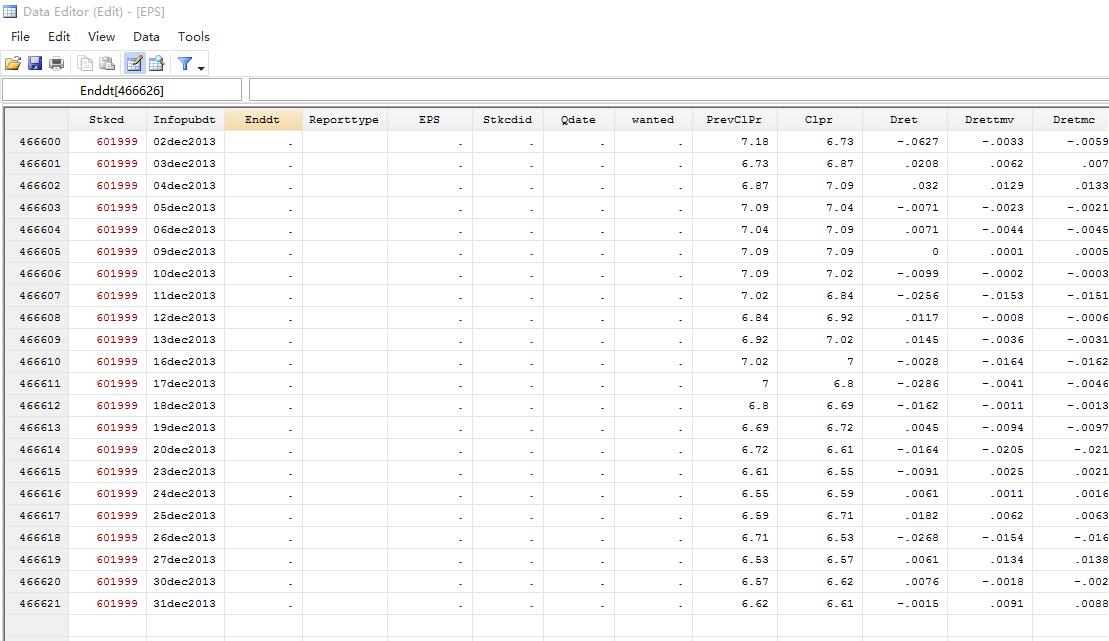Toggle Data Editor edit mode icon
This screenshot has height=641, width=1109.
[134, 64]
